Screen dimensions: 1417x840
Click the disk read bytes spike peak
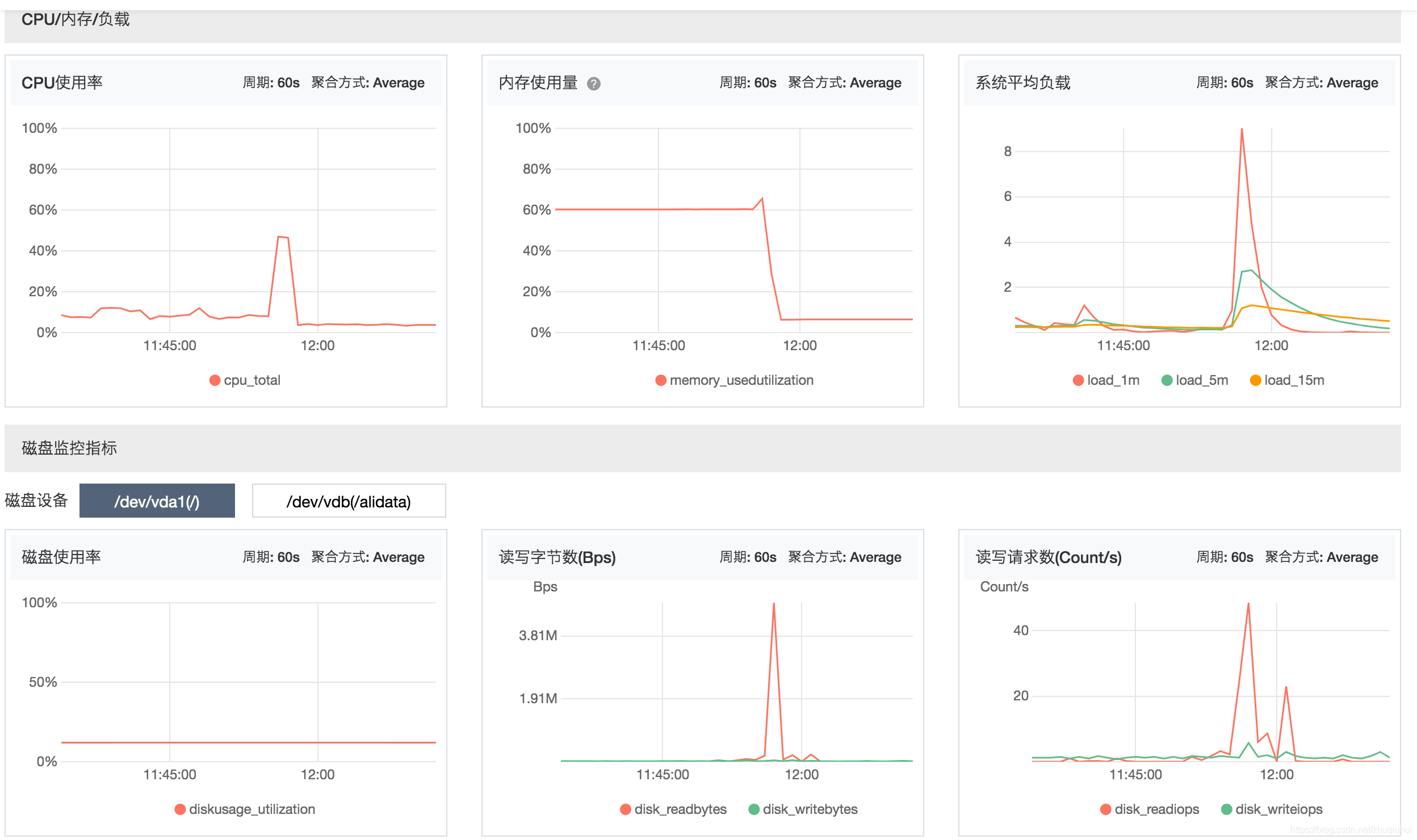point(774,604)
